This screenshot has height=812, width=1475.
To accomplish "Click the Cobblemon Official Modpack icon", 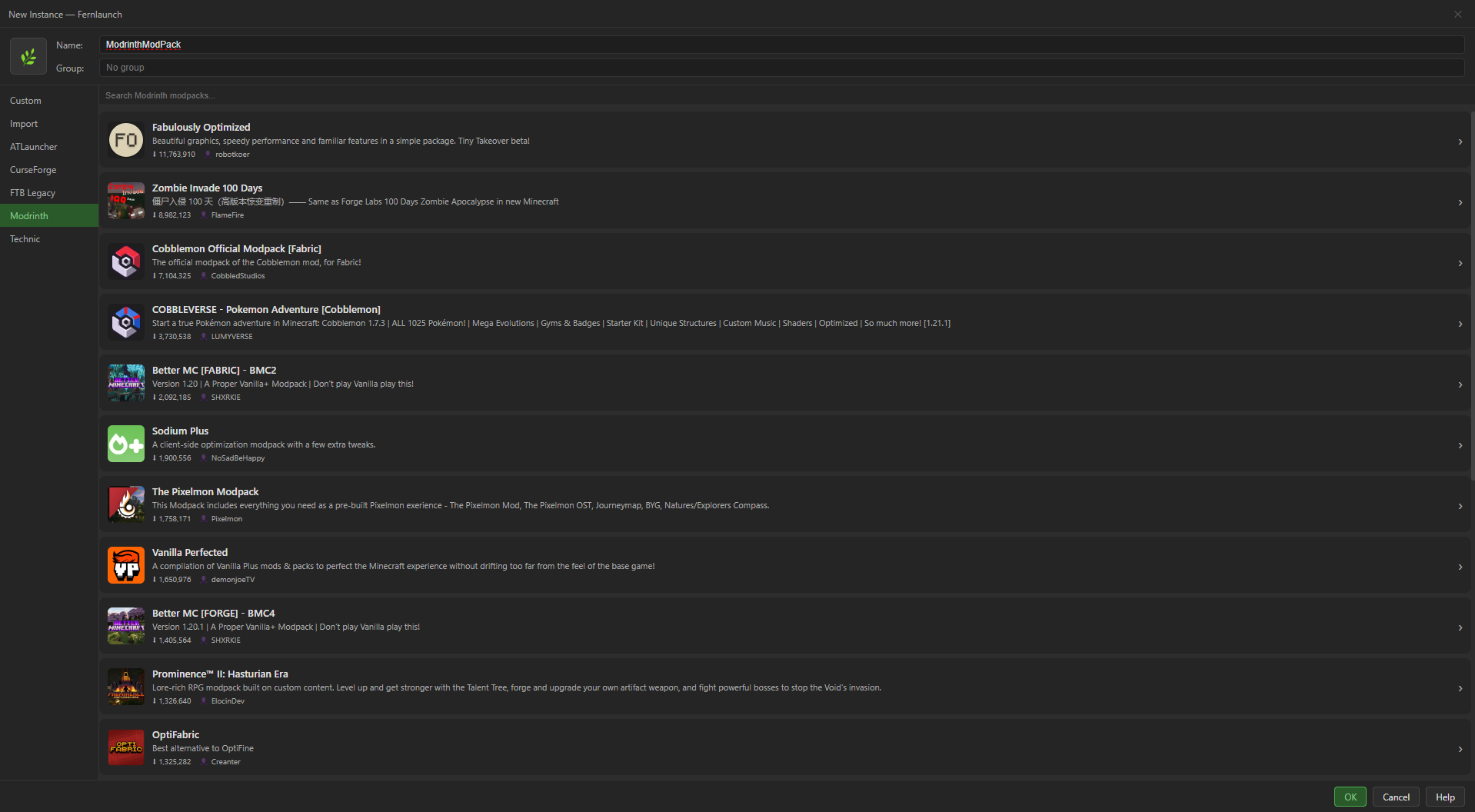I will tap(126, 261).
